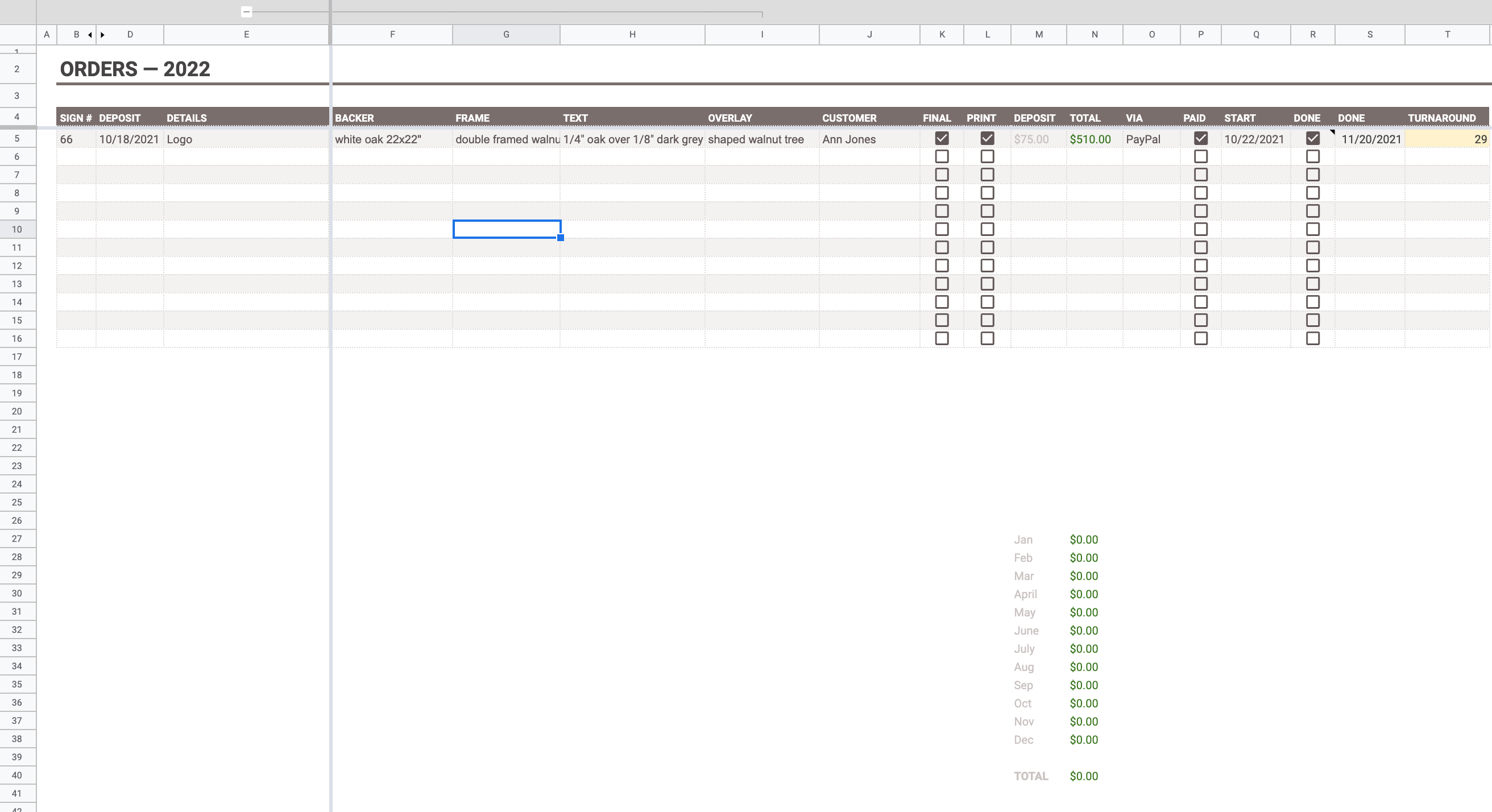1492x812 pixels.
Task: Uncheck the DONE checkbox in row 5
Action: [x=1312, y=138]
